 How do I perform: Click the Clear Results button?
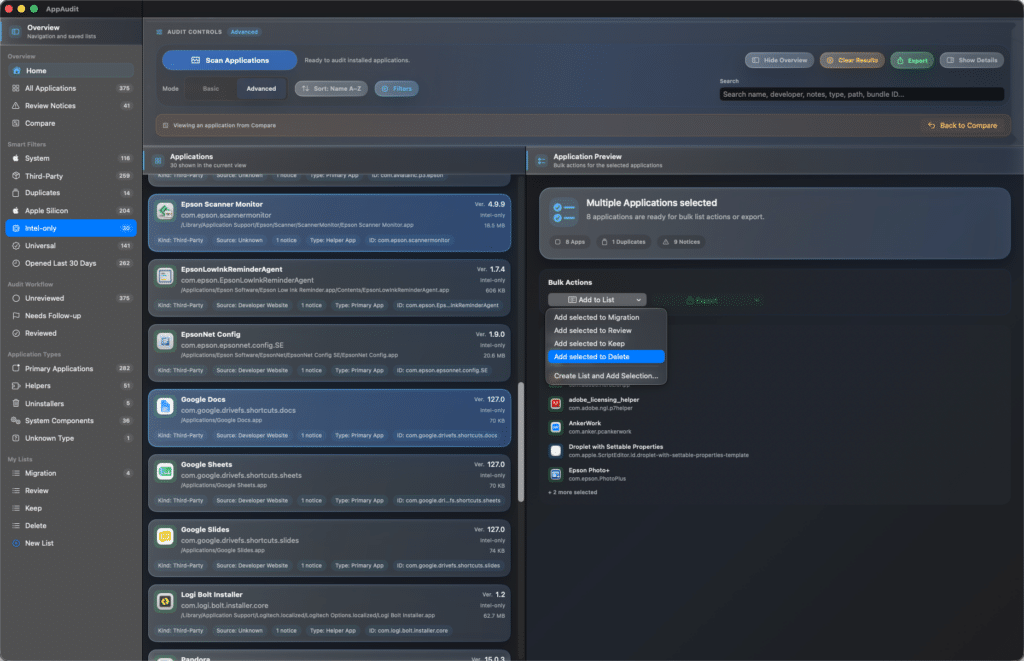pos(852,60)
